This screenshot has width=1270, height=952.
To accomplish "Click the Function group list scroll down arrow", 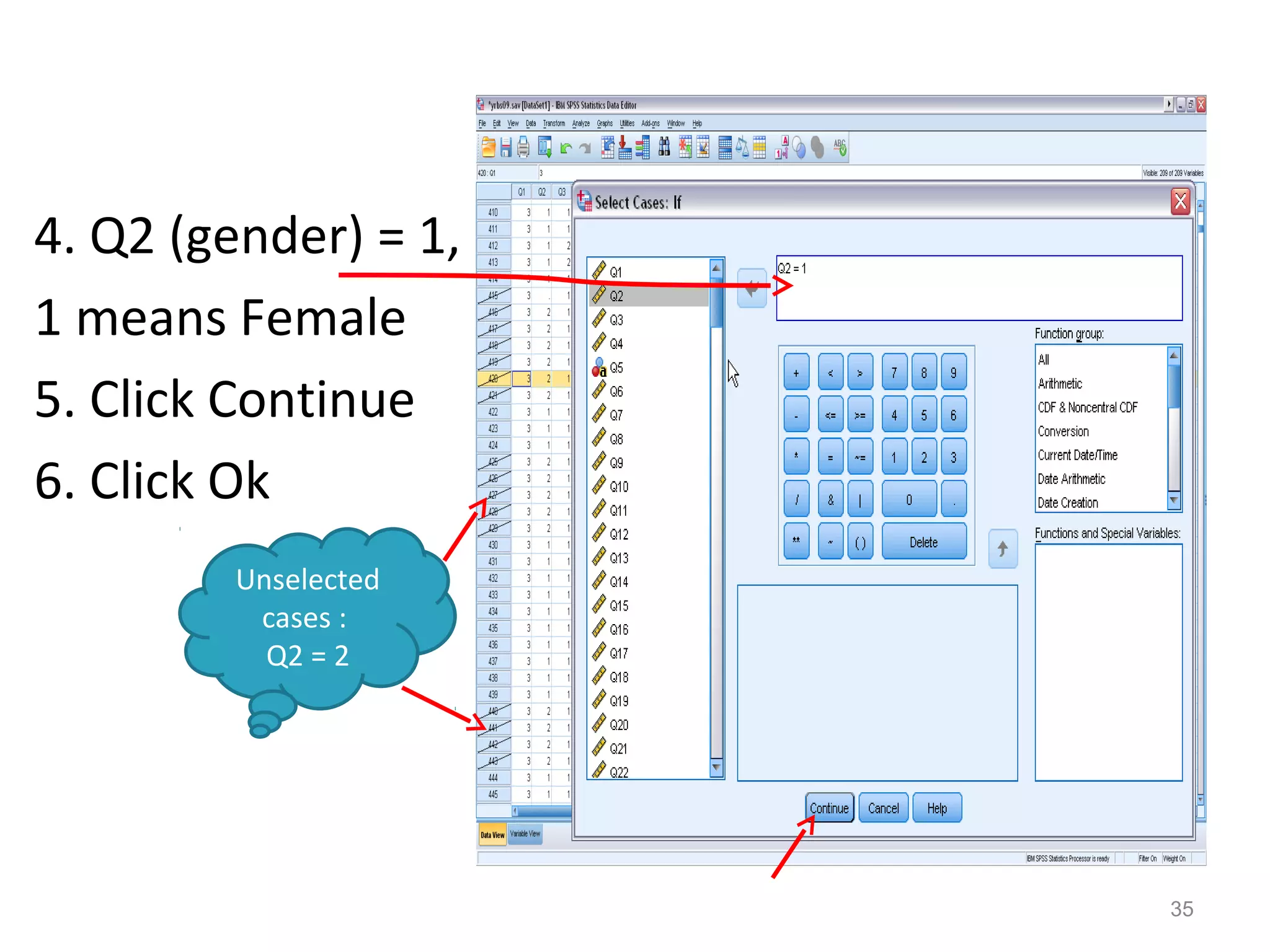I will click(x=1173, y=500).
